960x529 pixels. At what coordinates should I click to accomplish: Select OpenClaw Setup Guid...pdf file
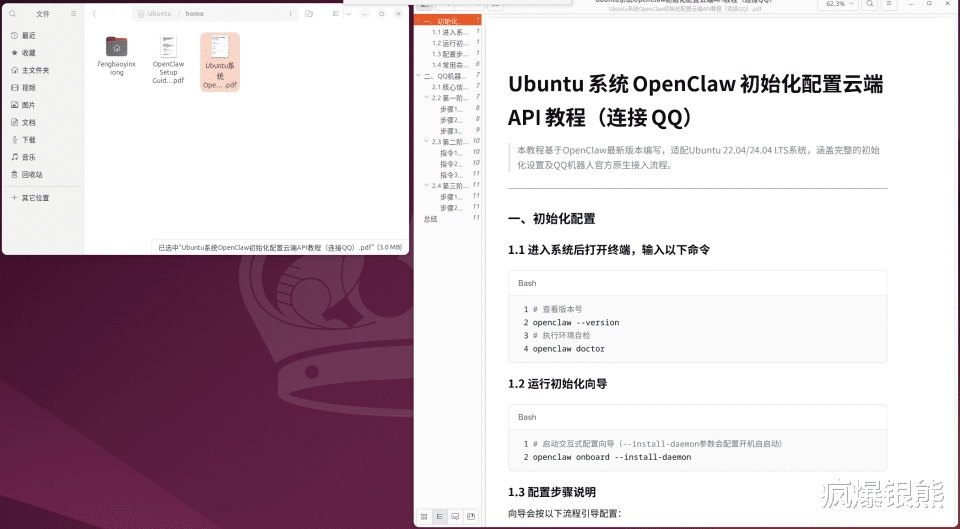point(168,59)
